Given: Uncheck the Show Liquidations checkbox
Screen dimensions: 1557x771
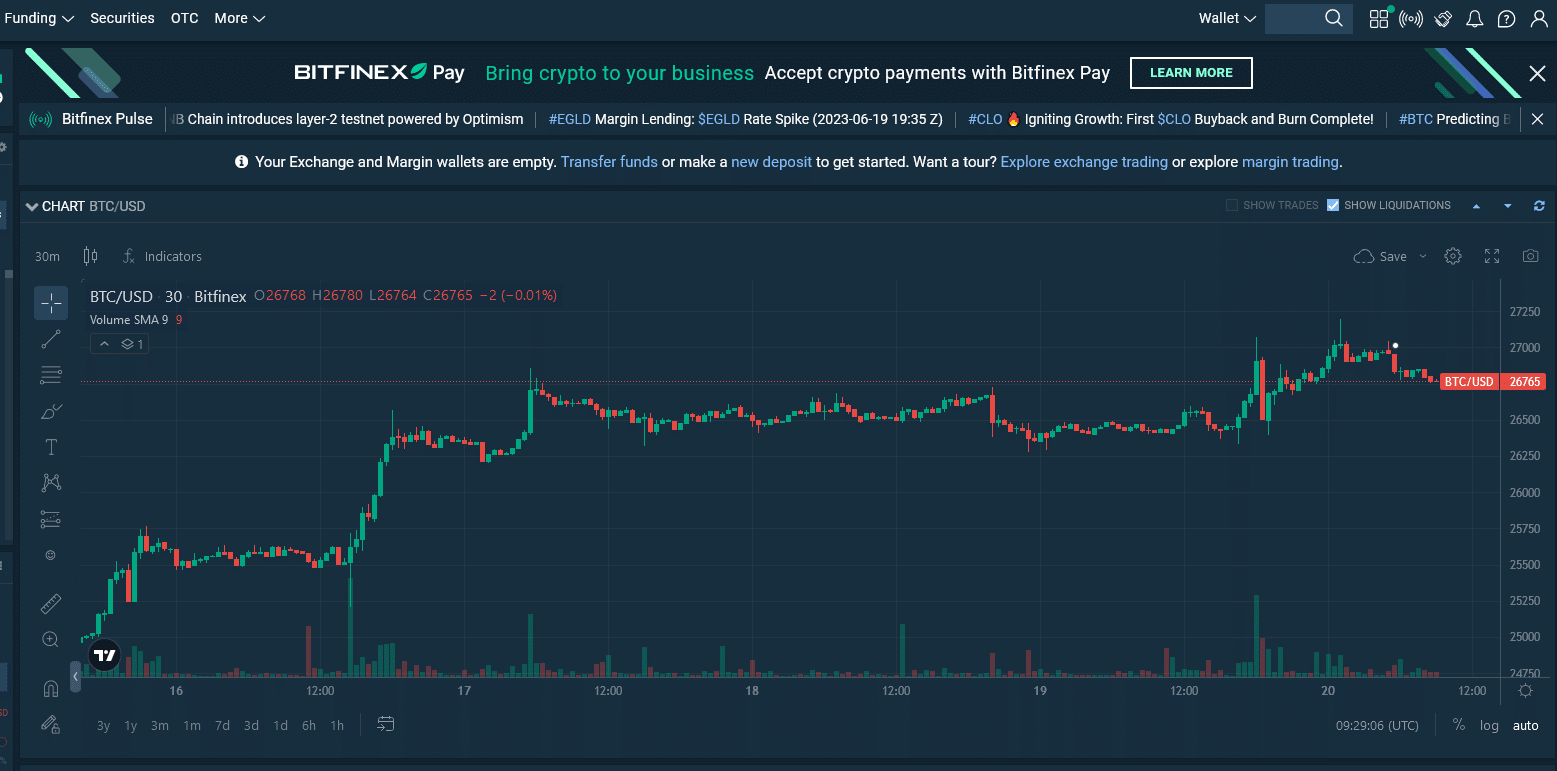Looking at the screenshot, I should pos(1333,205).
